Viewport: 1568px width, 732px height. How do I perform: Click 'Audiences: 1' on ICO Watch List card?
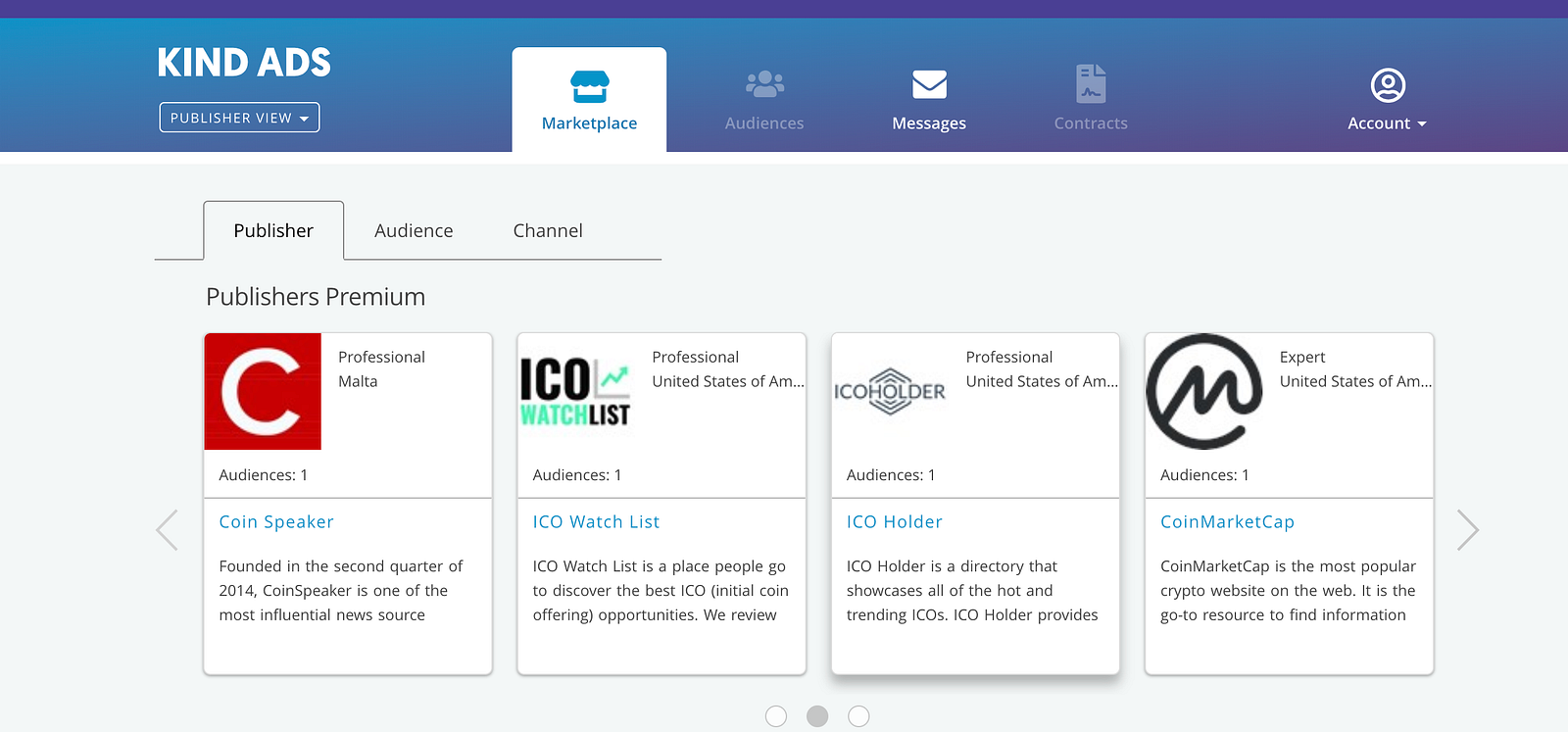[x=577, y=475]
